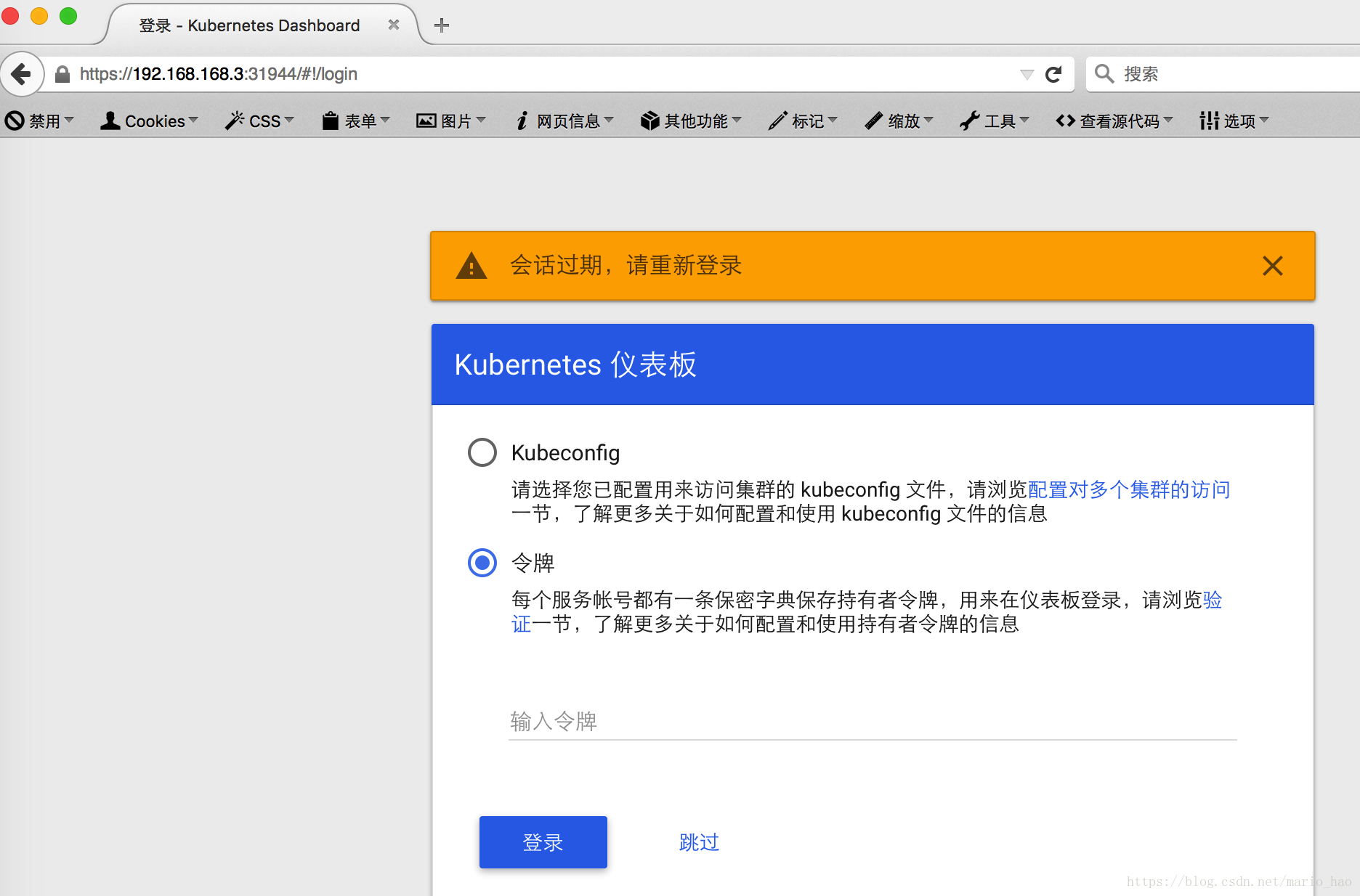Screen dimensions: 1360x896
Task: Expand the 禁用 dropdown arrow
Action: (69, 120)
